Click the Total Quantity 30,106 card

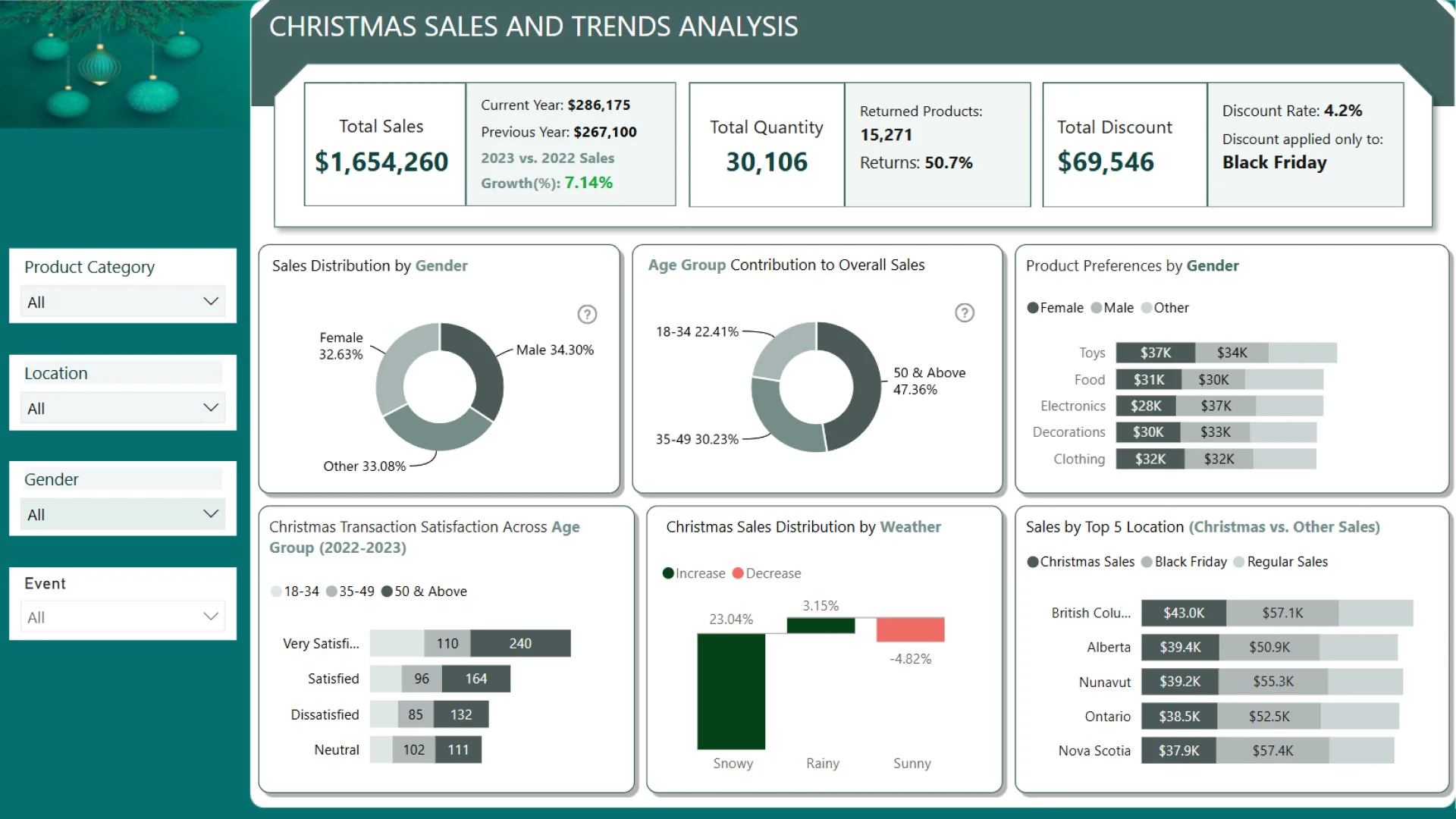767,144
